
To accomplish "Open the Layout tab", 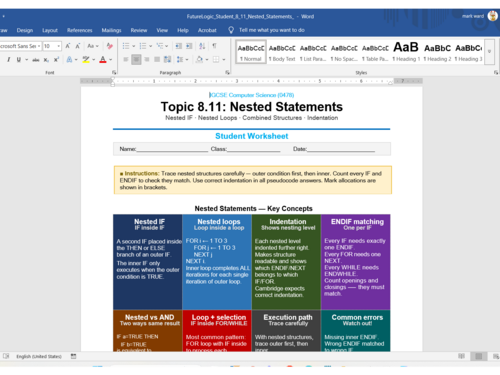I will coord(50,30).
